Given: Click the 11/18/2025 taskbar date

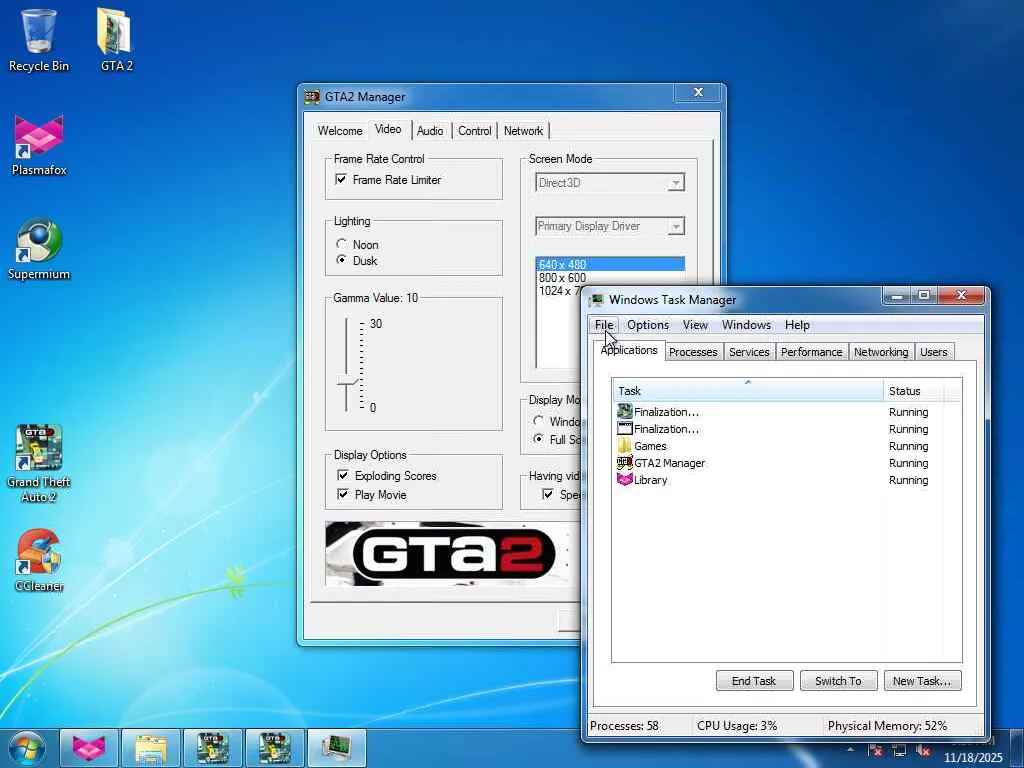Looking at the screenshot, I should [x=972, y=758].
